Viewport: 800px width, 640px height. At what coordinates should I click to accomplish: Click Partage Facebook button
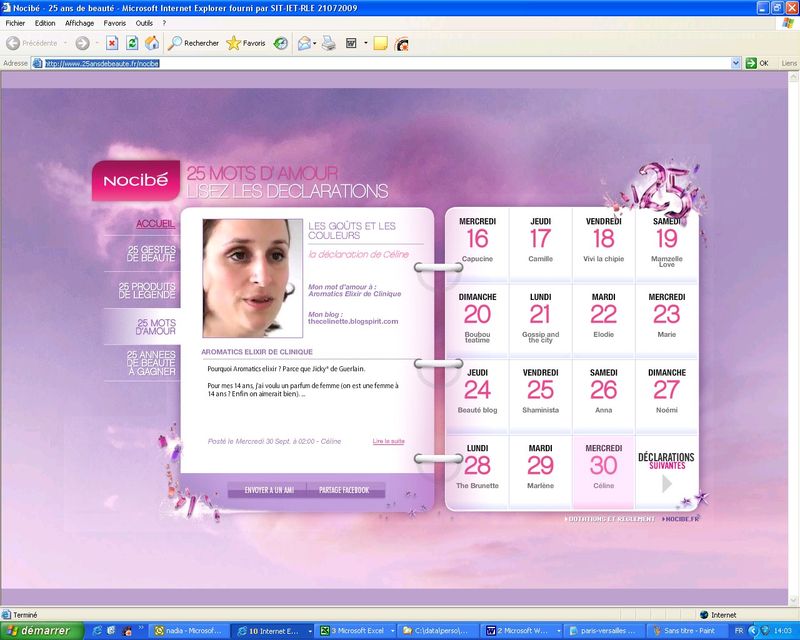point(344,490)
